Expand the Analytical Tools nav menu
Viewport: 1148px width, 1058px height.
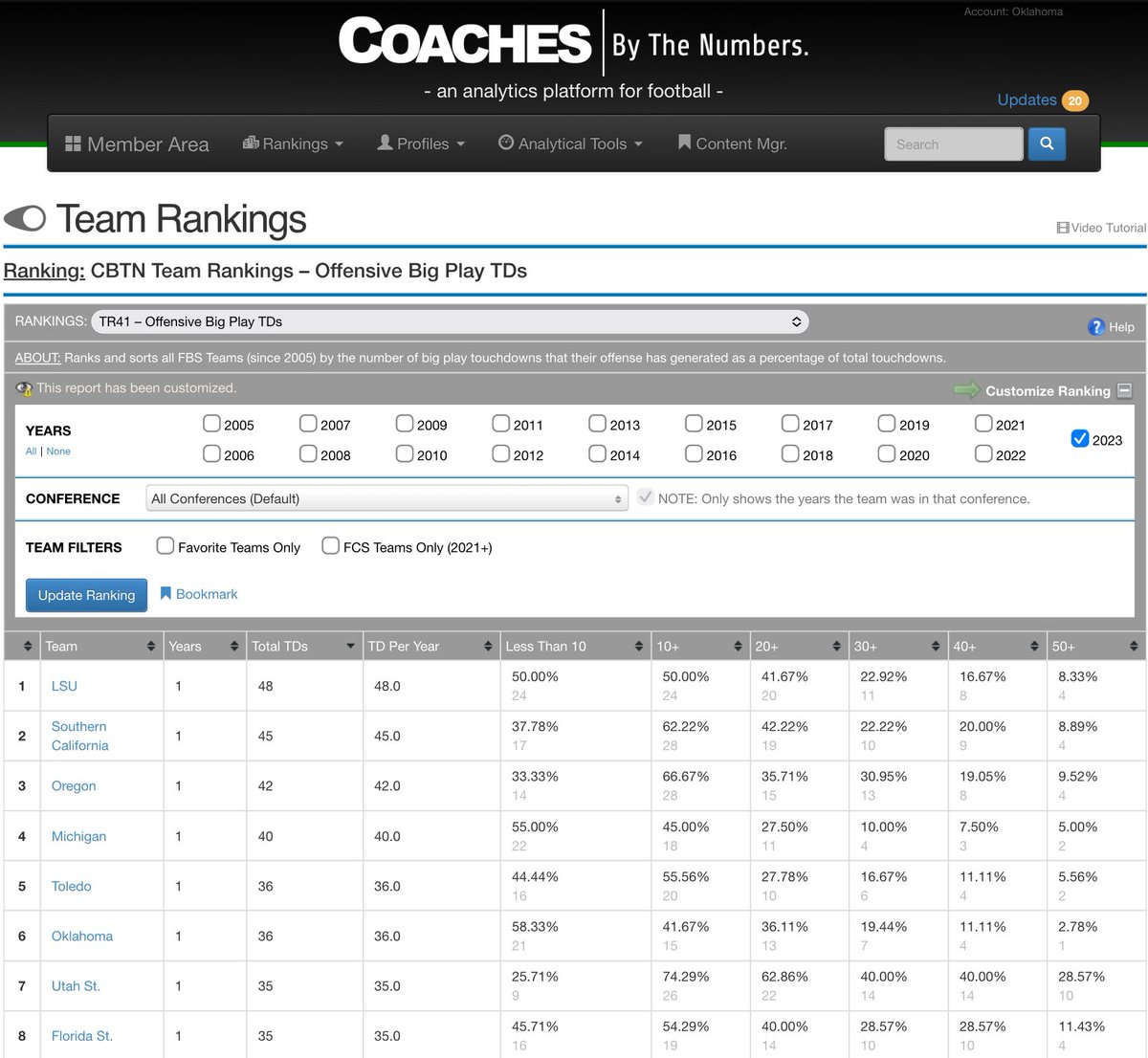[570, 143]
